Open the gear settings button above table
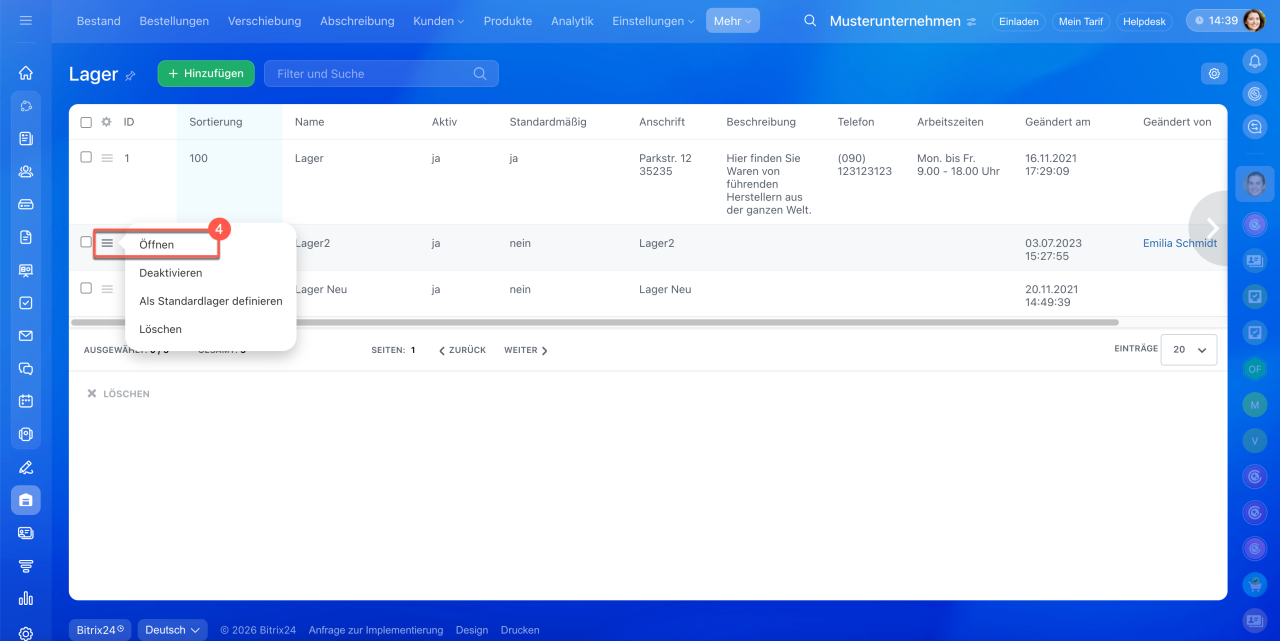1280x641 pixels. click(x=1214, y=73)
